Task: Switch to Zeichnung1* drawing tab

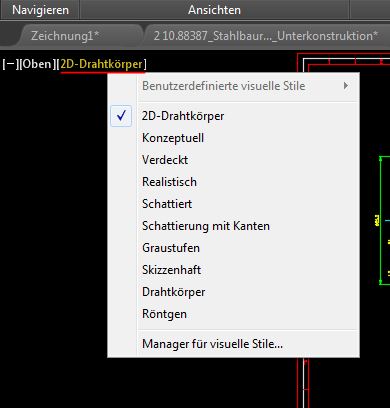Action: pyautogui.click(x=65, y=36)
